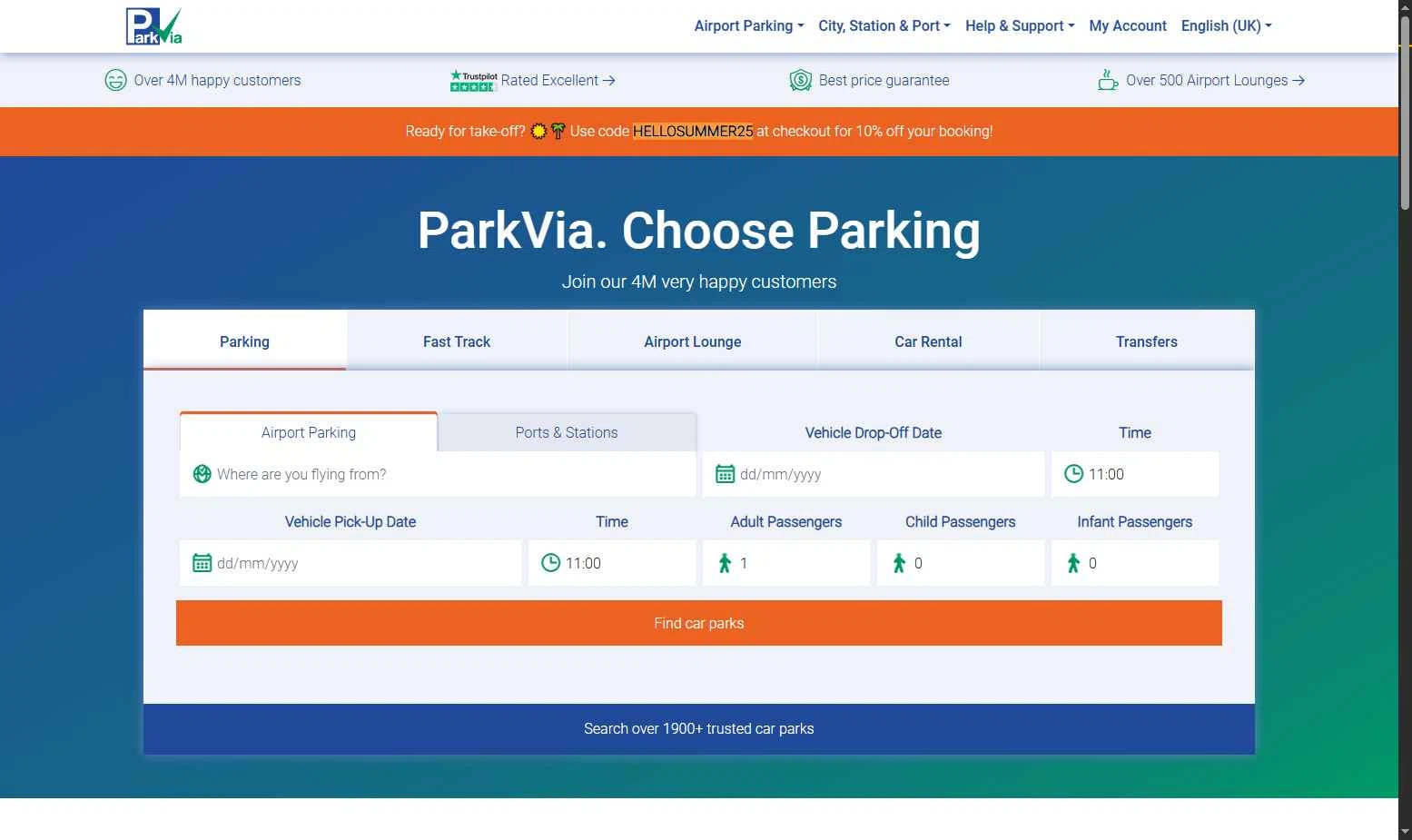Open the My Account link
Screen dimensions: 1412x840
1128,25
